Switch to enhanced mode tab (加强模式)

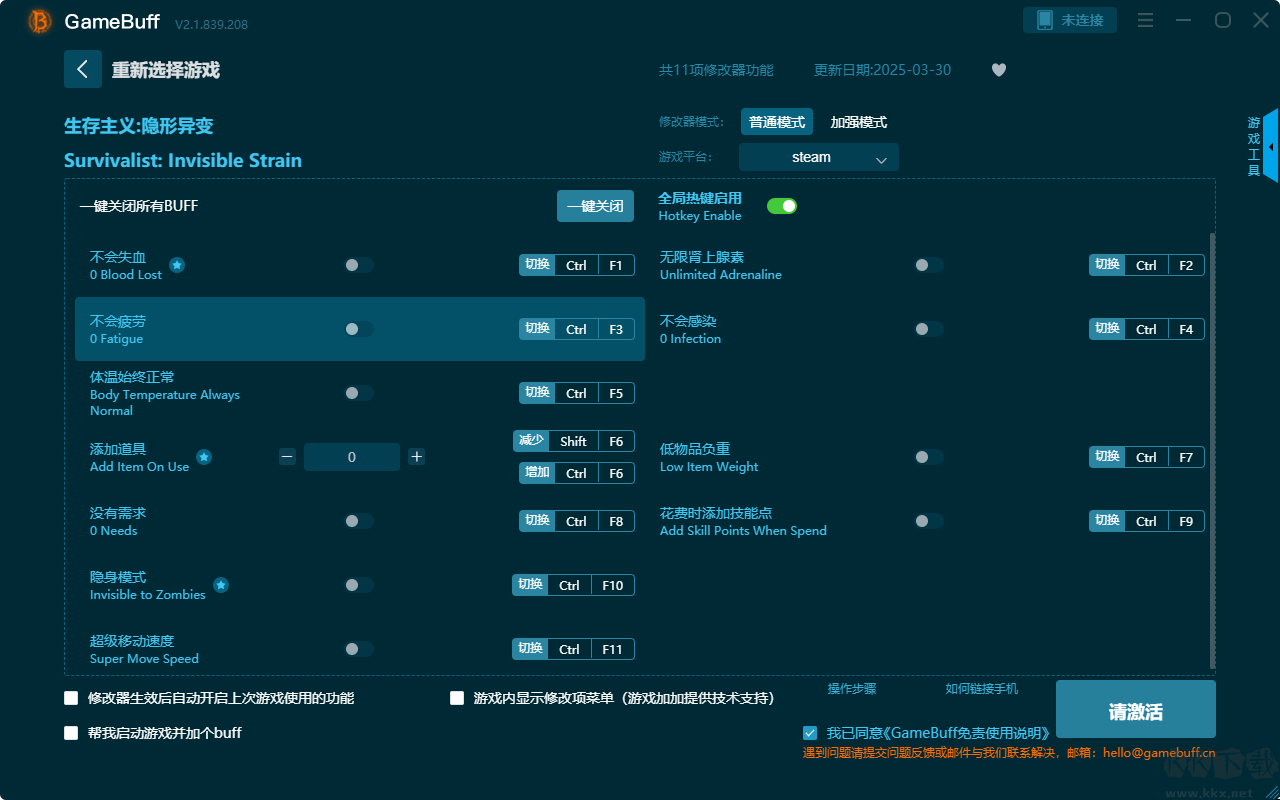(858, 122)
